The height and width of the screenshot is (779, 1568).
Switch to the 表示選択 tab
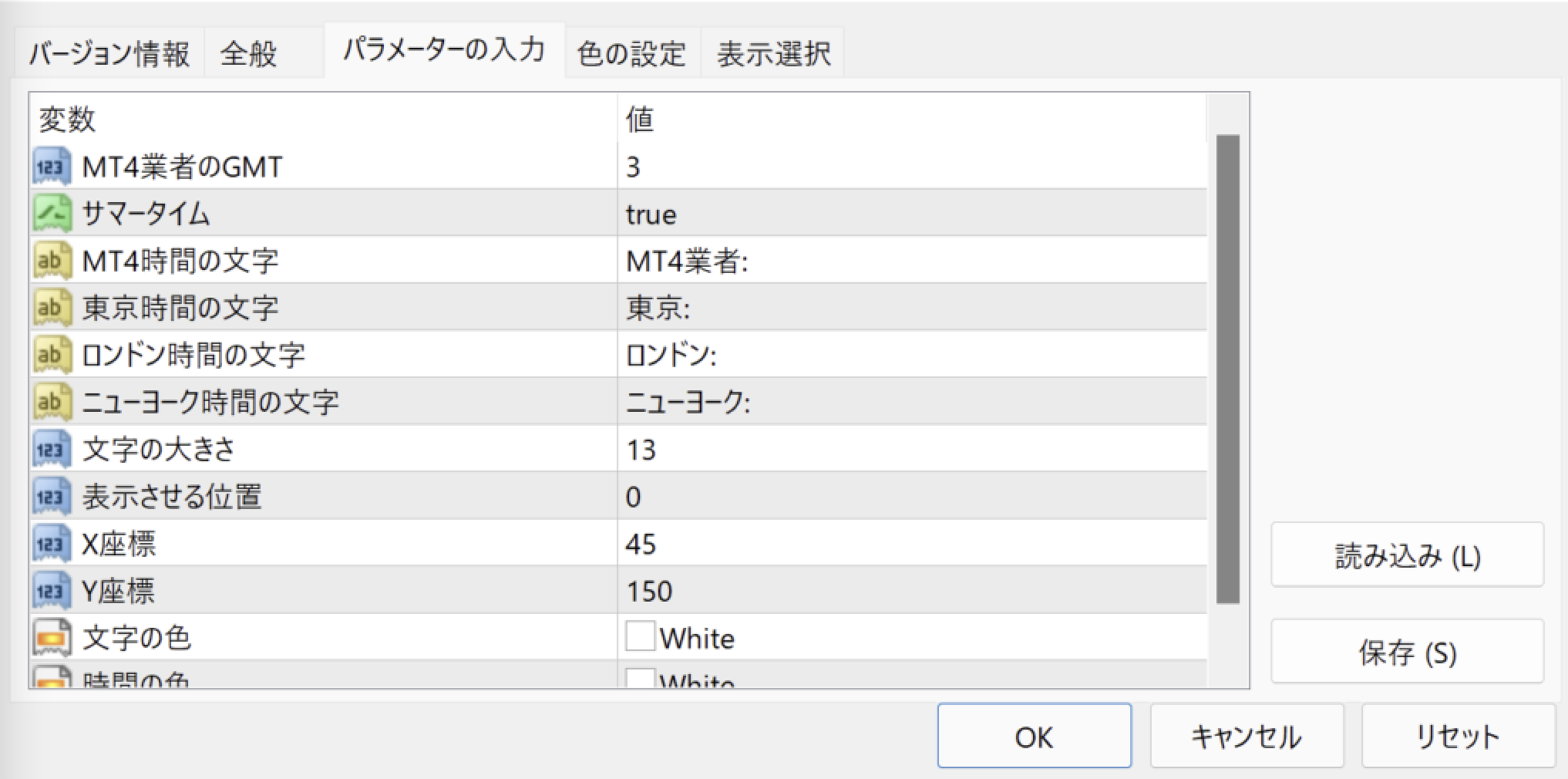[773, 54]
